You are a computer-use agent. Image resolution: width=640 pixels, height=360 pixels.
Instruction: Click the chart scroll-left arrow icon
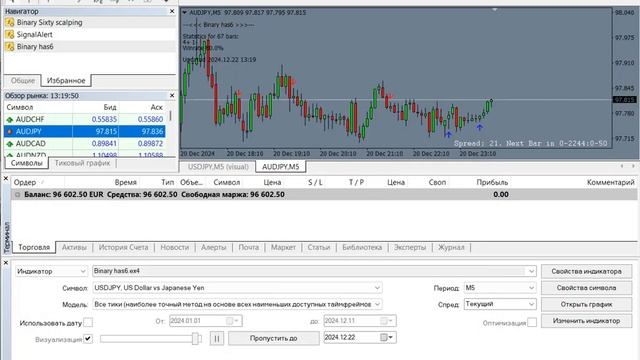[622, 166]
